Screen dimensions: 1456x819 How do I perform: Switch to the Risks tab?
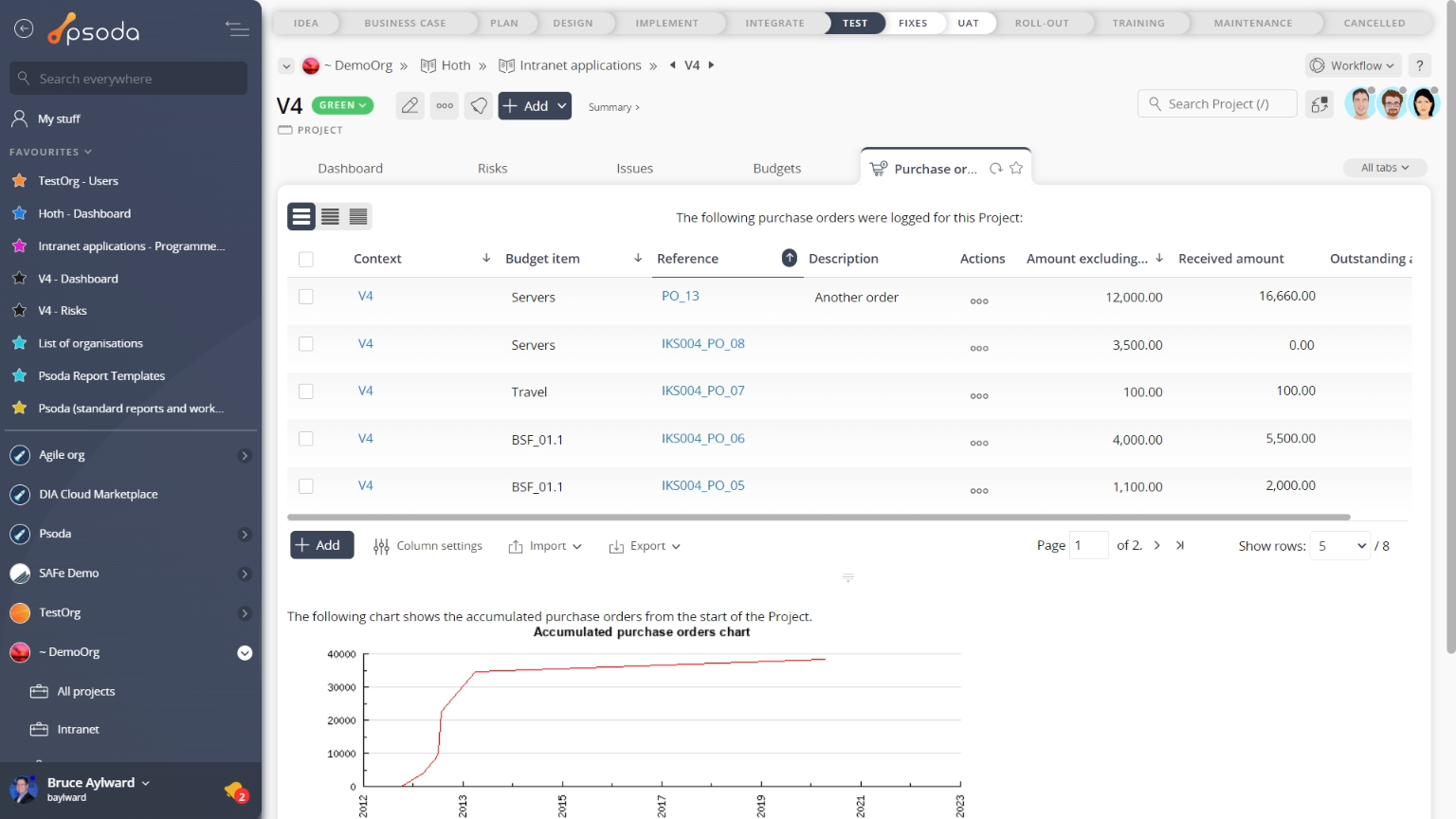tap(493, 169)
